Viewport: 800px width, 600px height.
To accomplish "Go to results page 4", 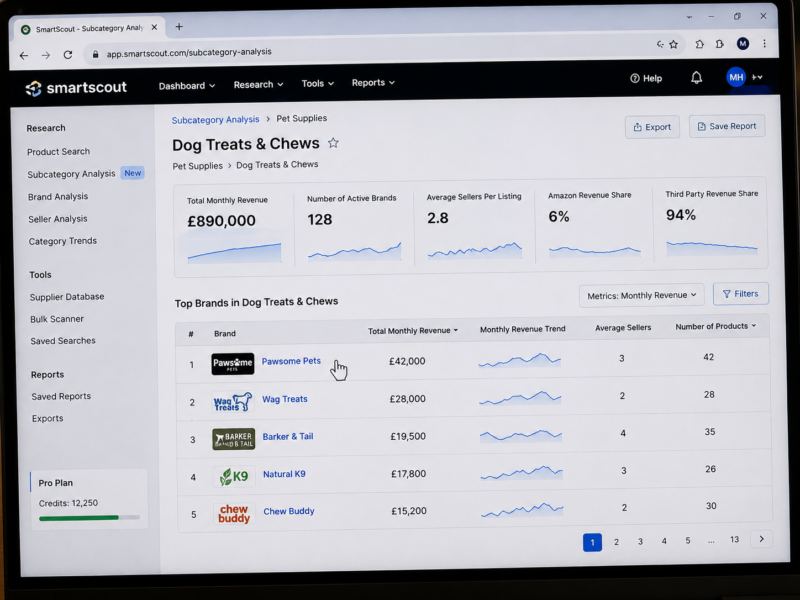I will tap(664, 541).
